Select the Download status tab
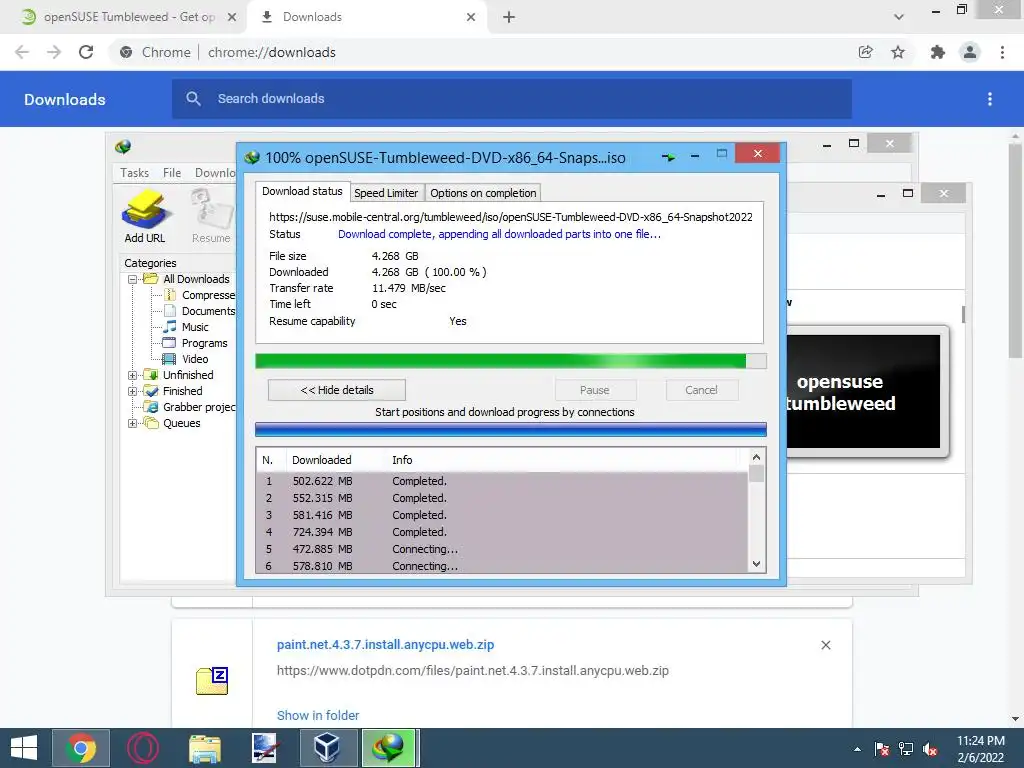 tap(302, 191)
